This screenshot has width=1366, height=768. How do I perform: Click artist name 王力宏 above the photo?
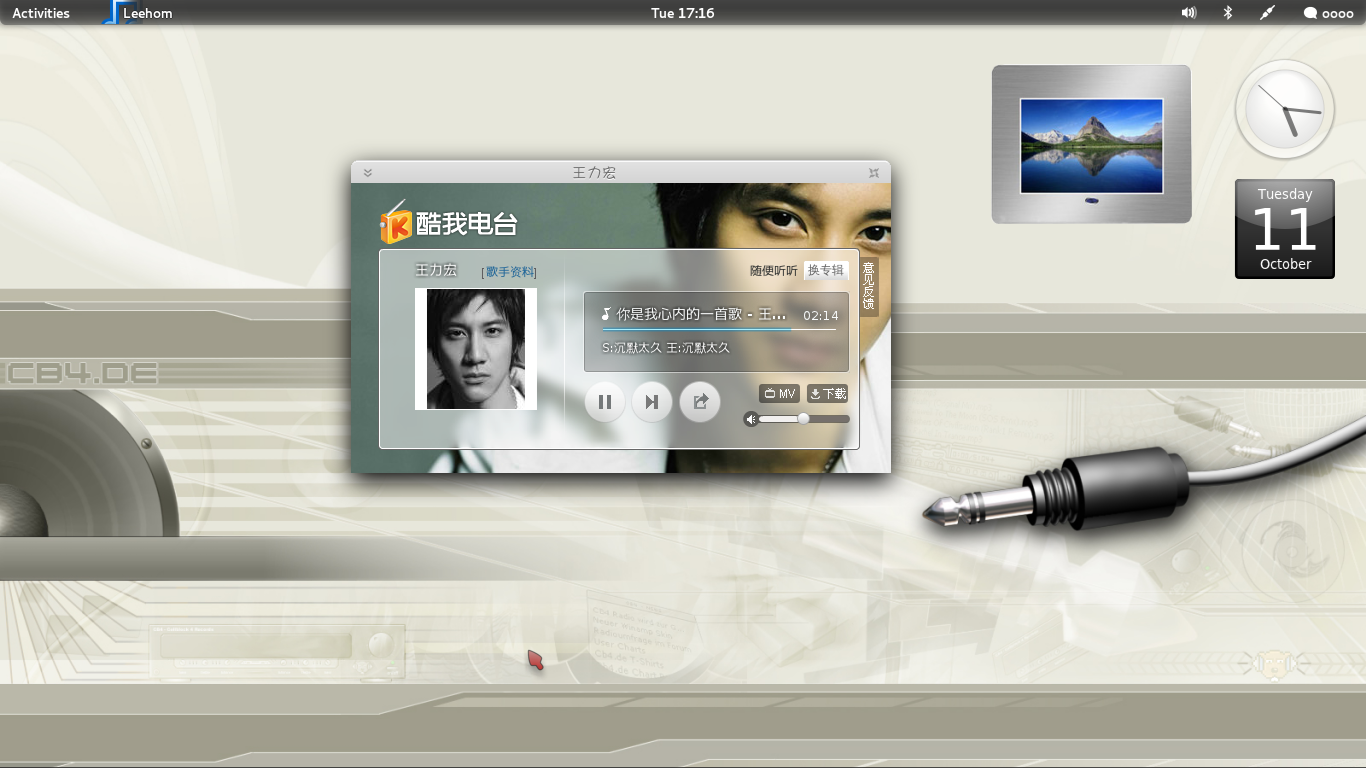coord(436,270)
